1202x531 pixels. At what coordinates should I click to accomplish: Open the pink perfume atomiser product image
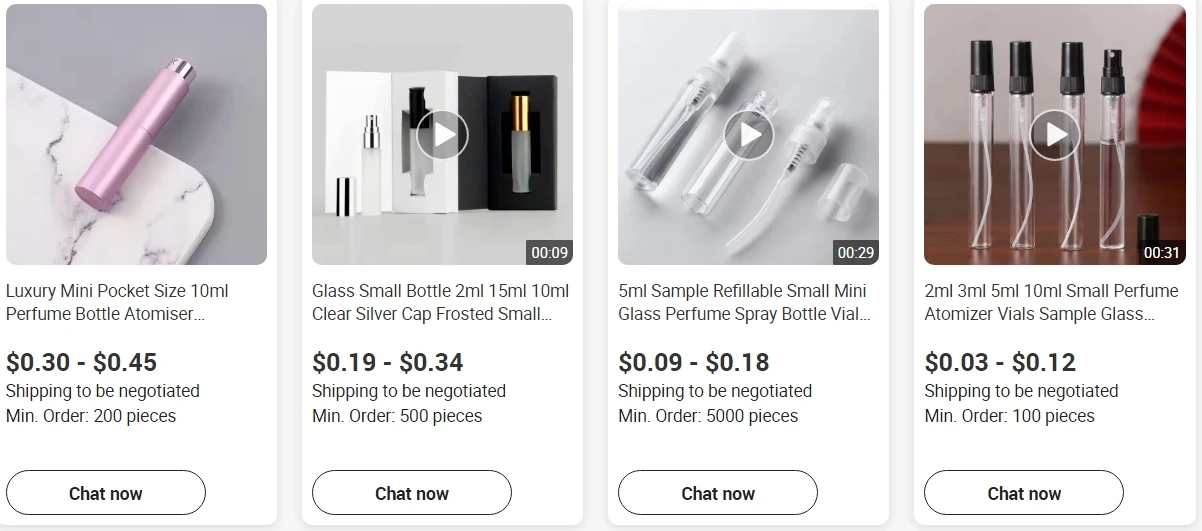click(136, 134)
